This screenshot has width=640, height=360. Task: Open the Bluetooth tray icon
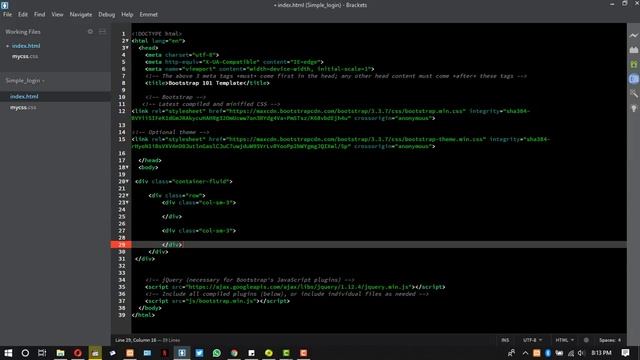548,353
